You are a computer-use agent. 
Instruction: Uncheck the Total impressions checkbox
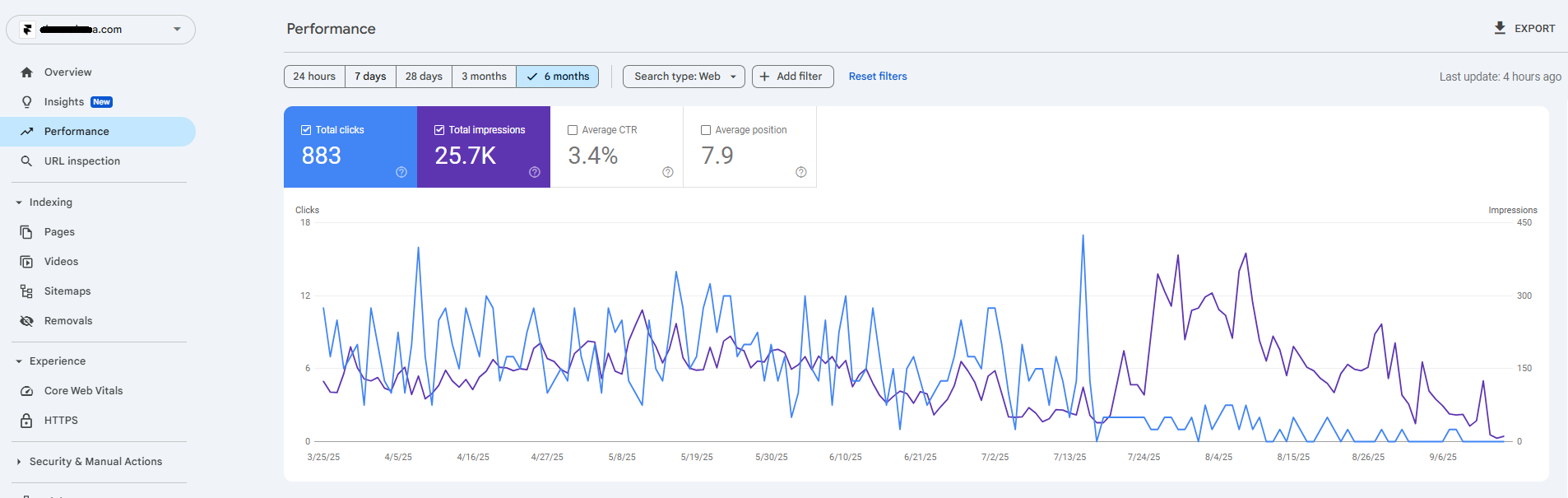pos(439,130)
